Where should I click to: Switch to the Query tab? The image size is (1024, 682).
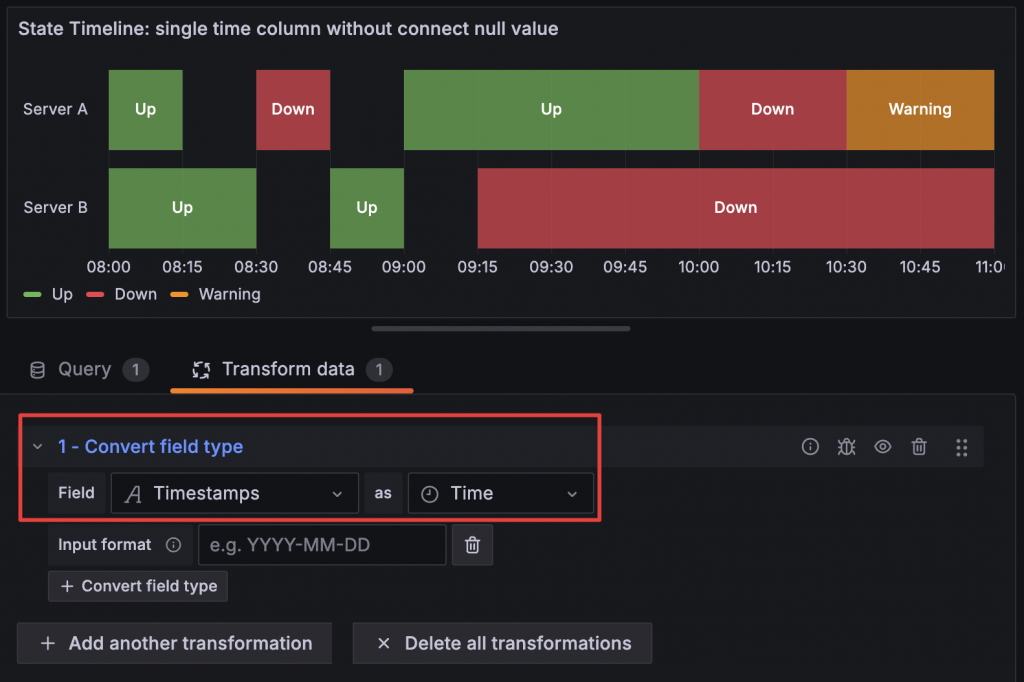[x=84, y=370]
